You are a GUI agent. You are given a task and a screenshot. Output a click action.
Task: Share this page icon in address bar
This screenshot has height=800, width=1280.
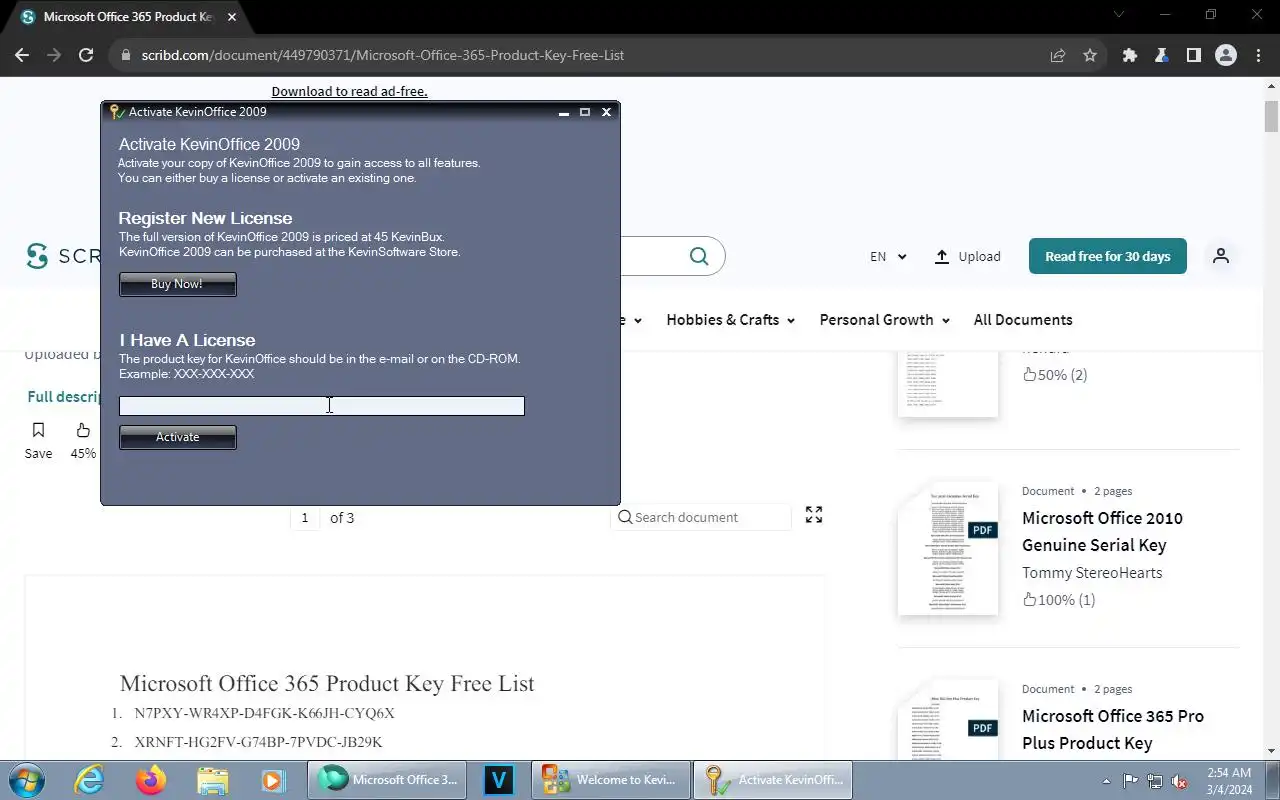point(1058,55)
